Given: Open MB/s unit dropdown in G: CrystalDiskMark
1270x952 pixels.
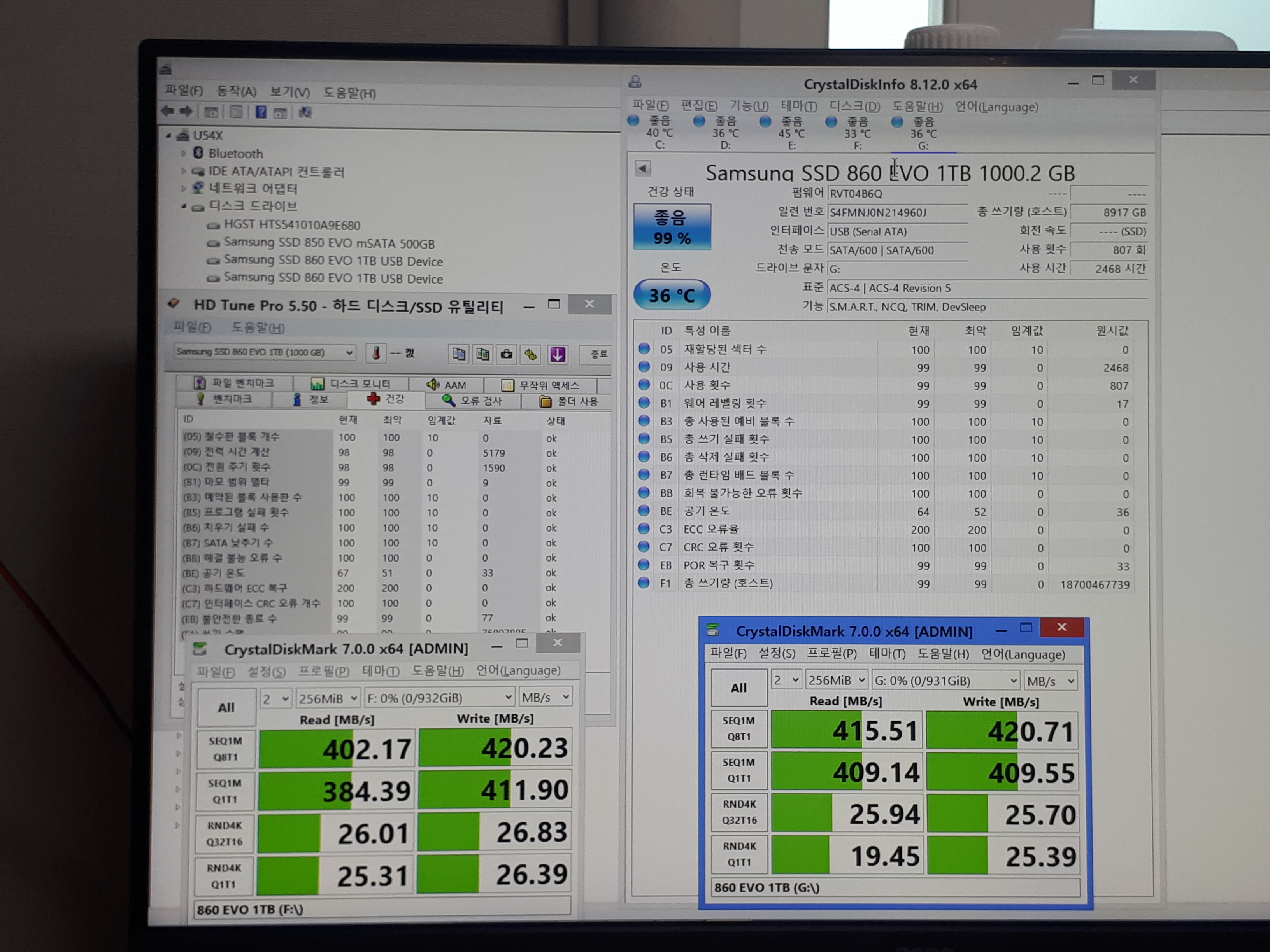Looking at the screenshot, I should click(x=1050, y=681).
